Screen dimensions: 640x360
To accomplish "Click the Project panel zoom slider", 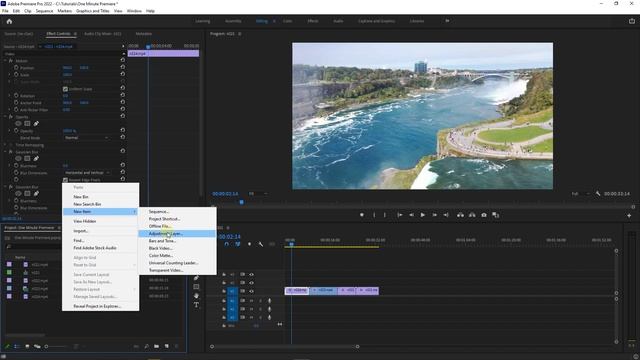I will [47, 347].
